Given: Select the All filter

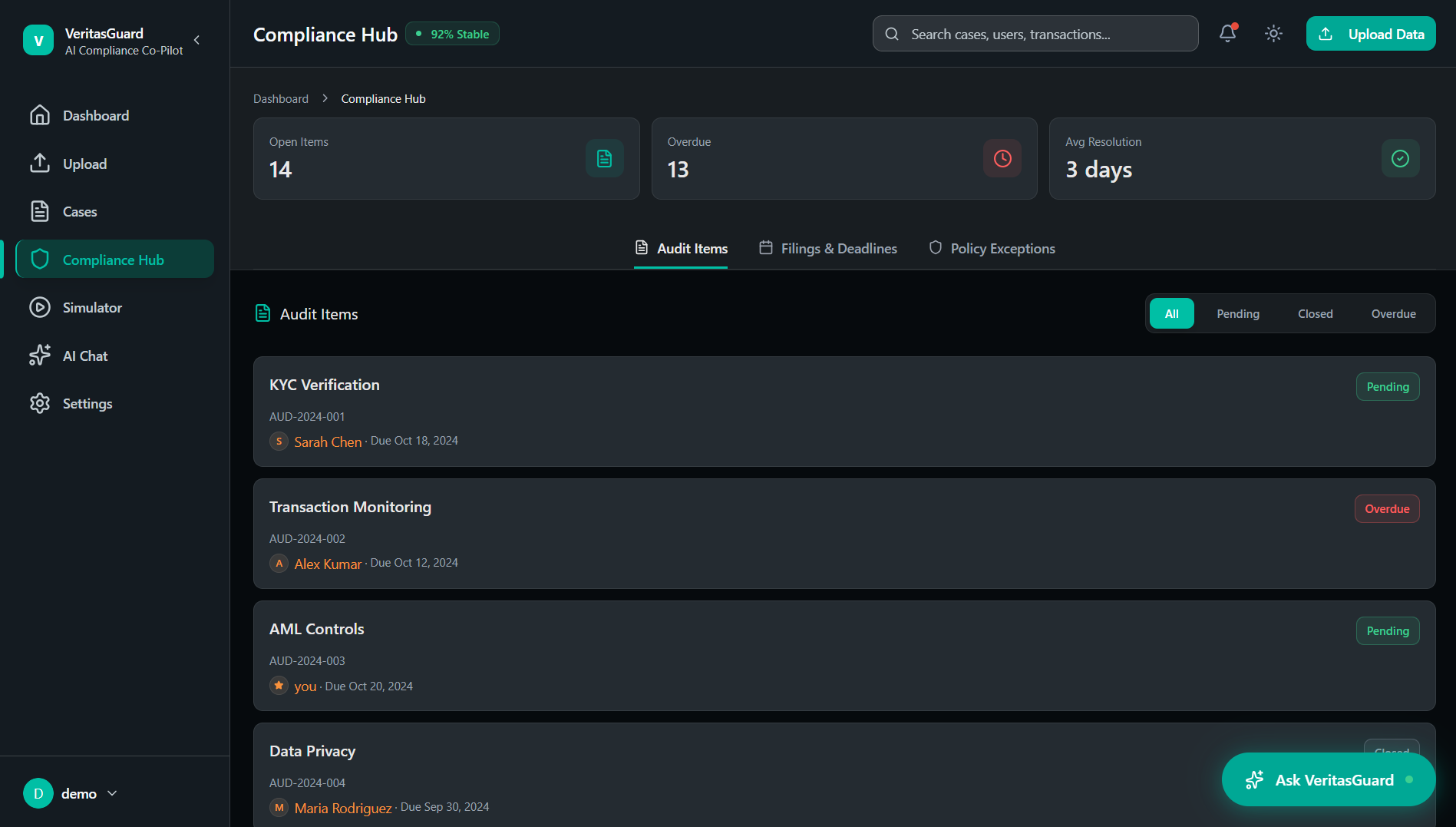Looking at the screenshot, I should pos(1171,313).
